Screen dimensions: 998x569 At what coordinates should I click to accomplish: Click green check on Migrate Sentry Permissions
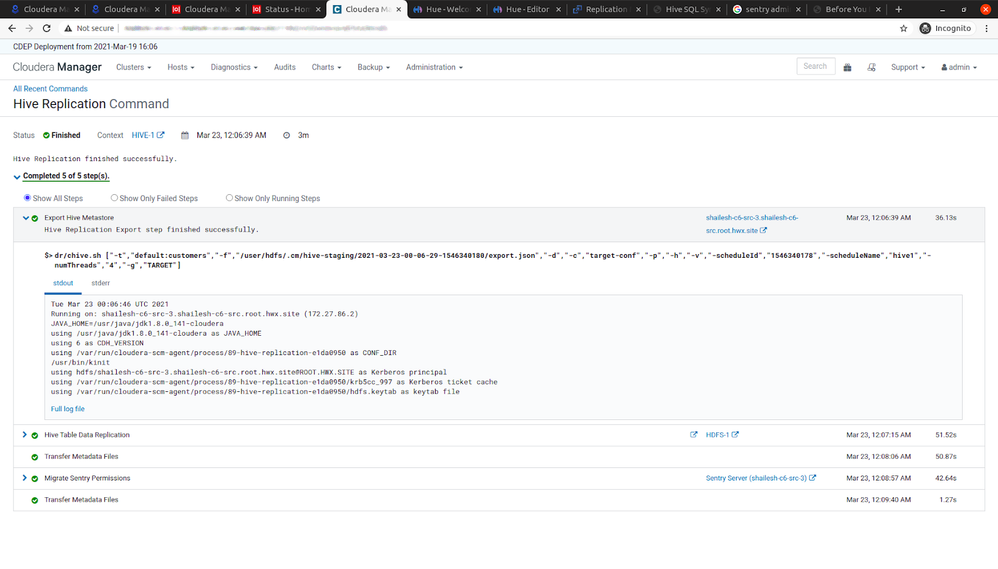(x=35, y=479)
